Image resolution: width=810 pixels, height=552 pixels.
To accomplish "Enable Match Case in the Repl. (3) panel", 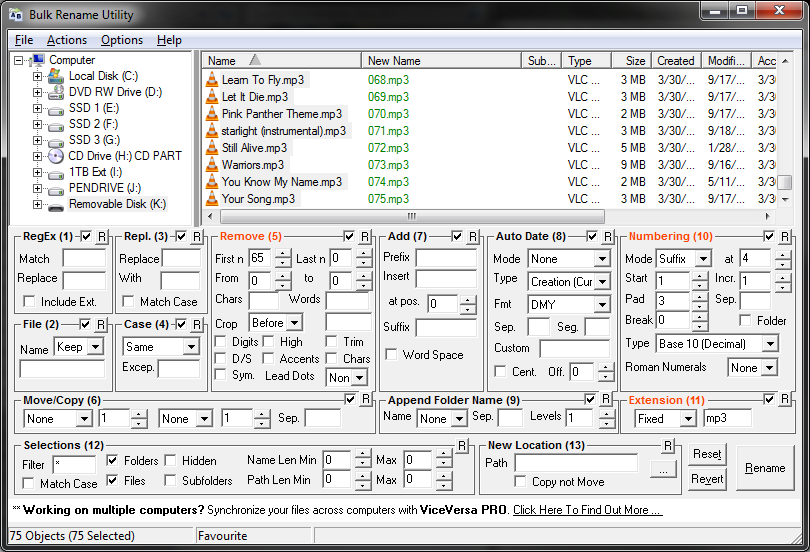I will pyautogui.click(x=128, y=302).
